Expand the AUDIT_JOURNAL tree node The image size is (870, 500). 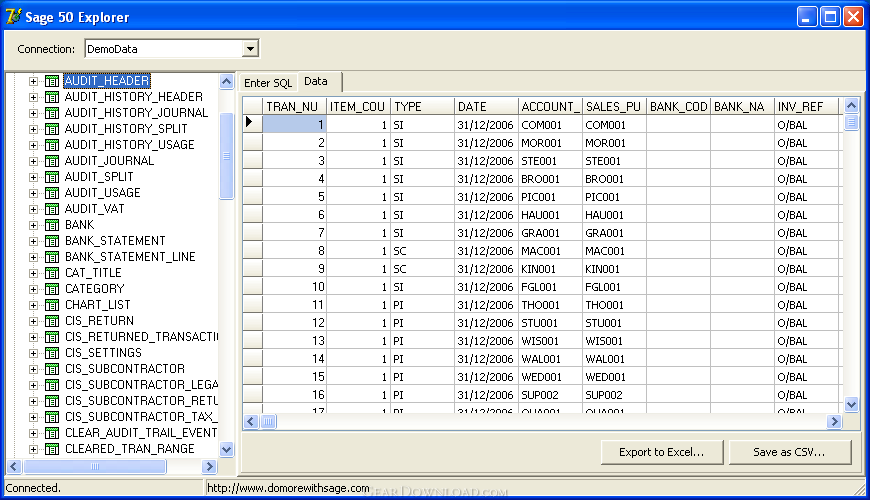tap(33, 161)
